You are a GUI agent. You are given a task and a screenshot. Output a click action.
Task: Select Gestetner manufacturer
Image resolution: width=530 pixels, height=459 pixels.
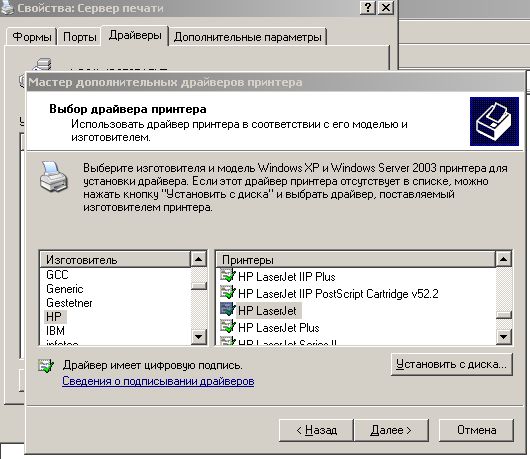click(x=69, y=303)
